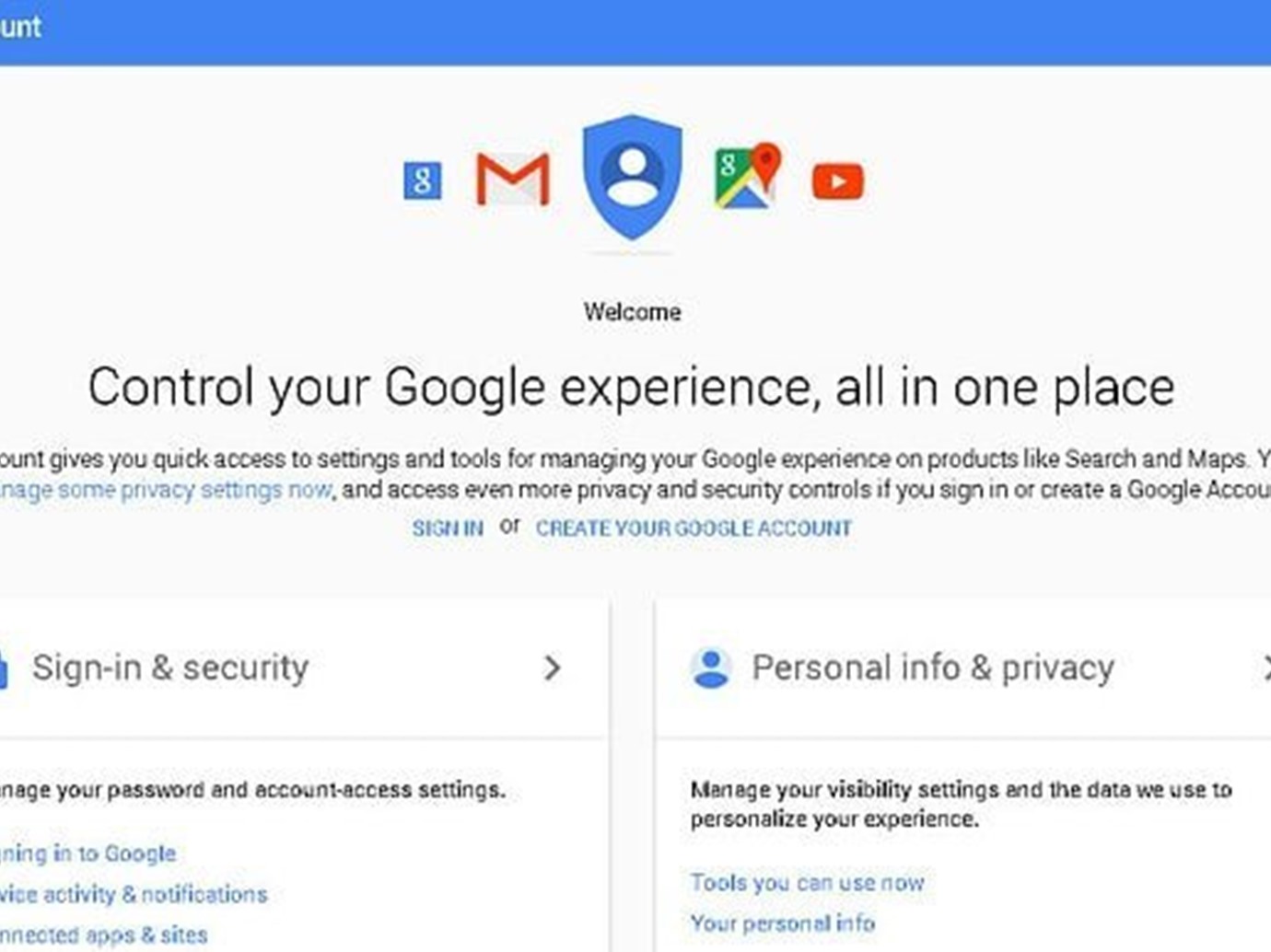The width and height of the screenshot is (1271, 952).
Task: Click the Welcome text below shield
Action: [x=633, y=312]
